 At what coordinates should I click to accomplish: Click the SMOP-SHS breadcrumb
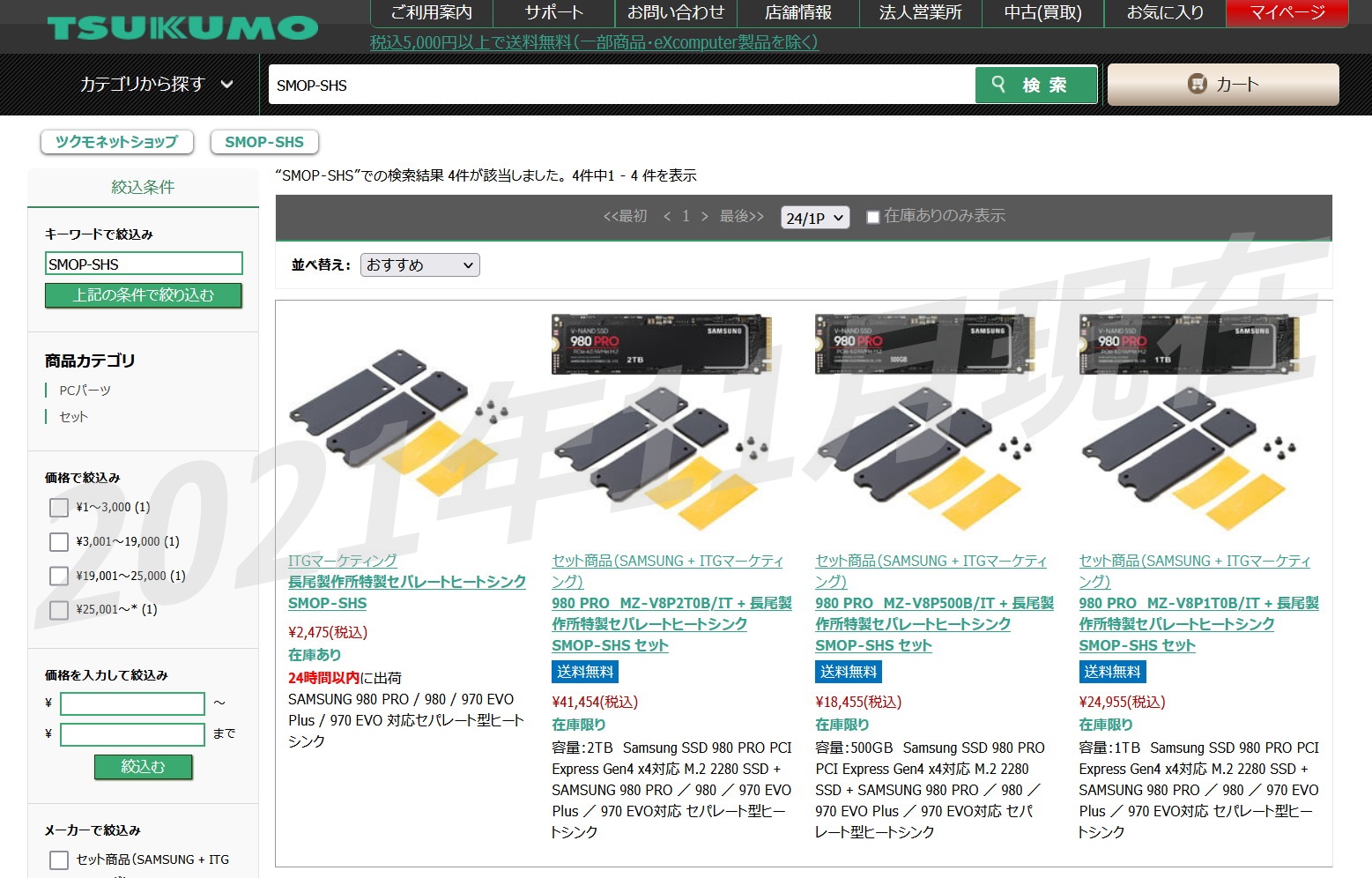(x=264, y=142)
